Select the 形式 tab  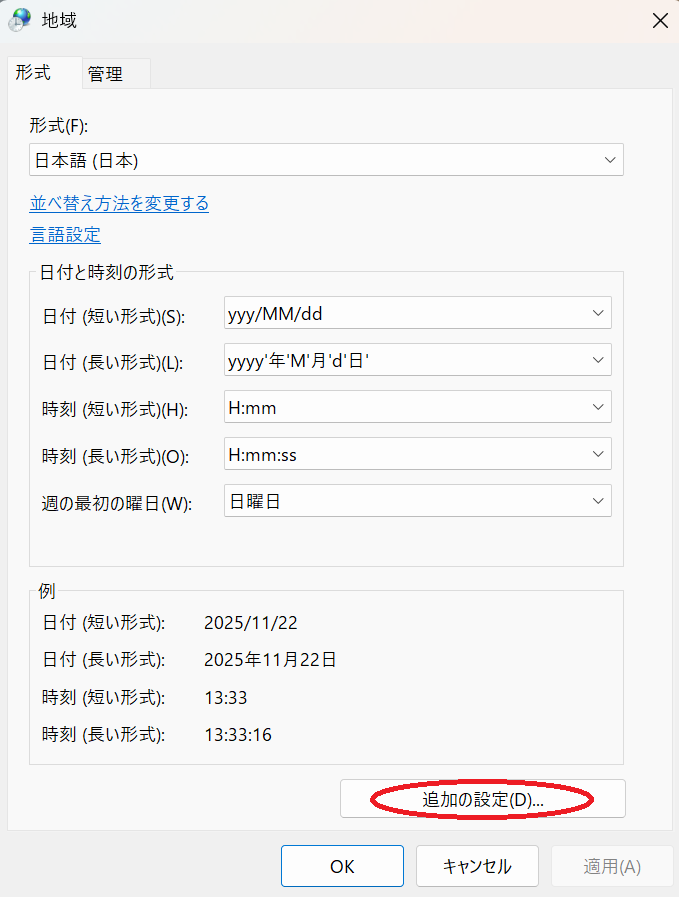pos(33,72)
